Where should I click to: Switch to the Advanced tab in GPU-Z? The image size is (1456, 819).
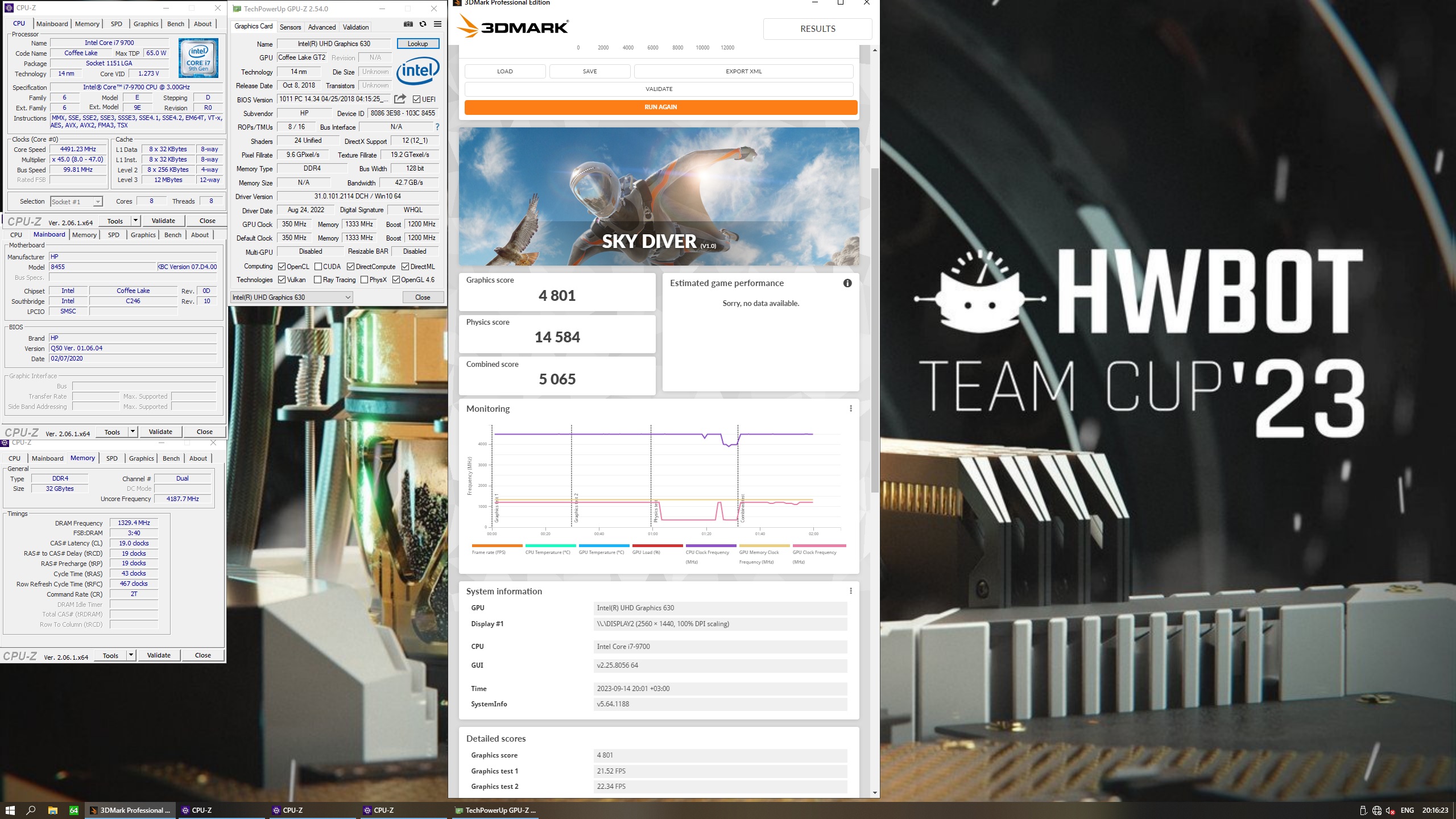[322, 27]
